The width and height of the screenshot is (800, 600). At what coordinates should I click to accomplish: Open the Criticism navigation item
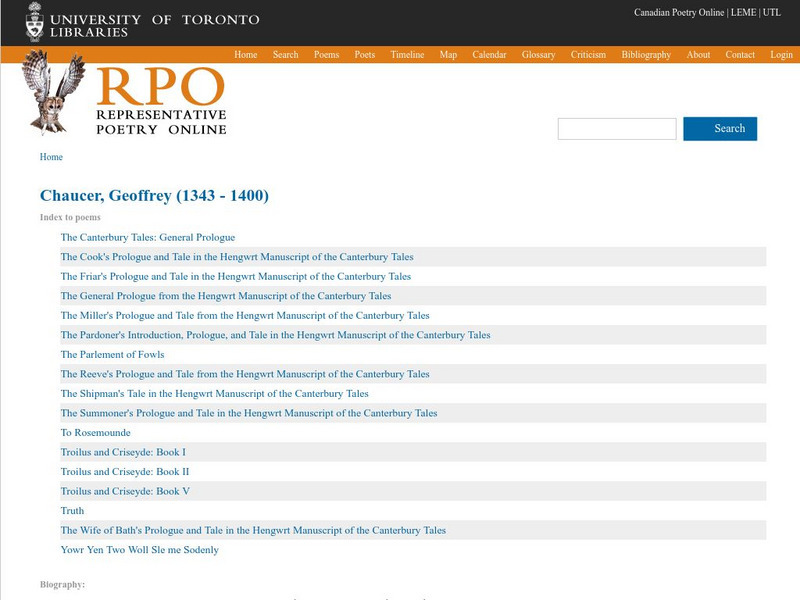point(588,55)
